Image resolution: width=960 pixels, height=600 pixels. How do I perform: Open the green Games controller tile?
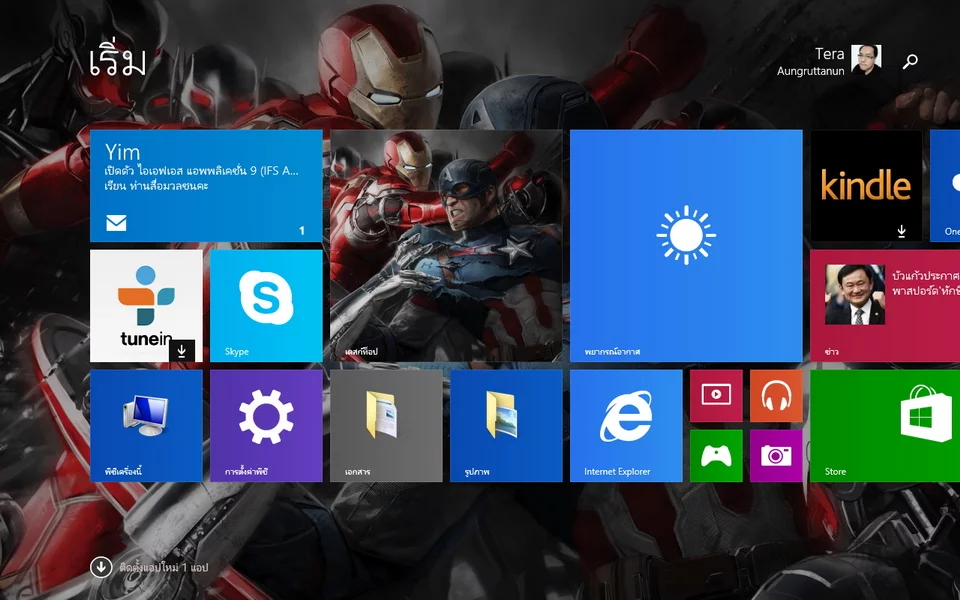716,456
